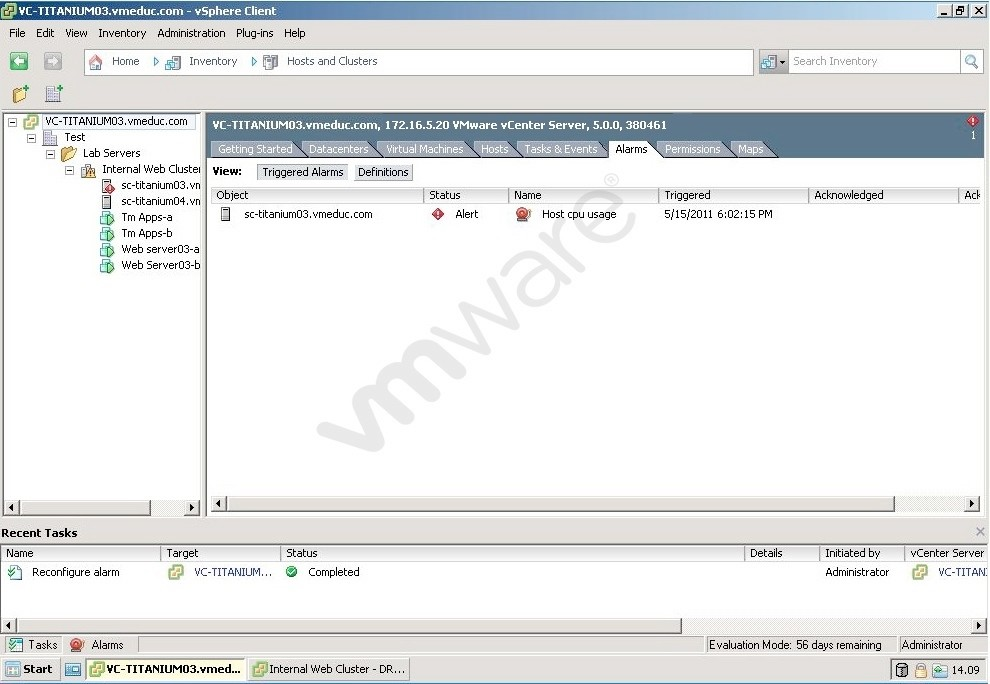Switch to the Permissions tab

692,149
